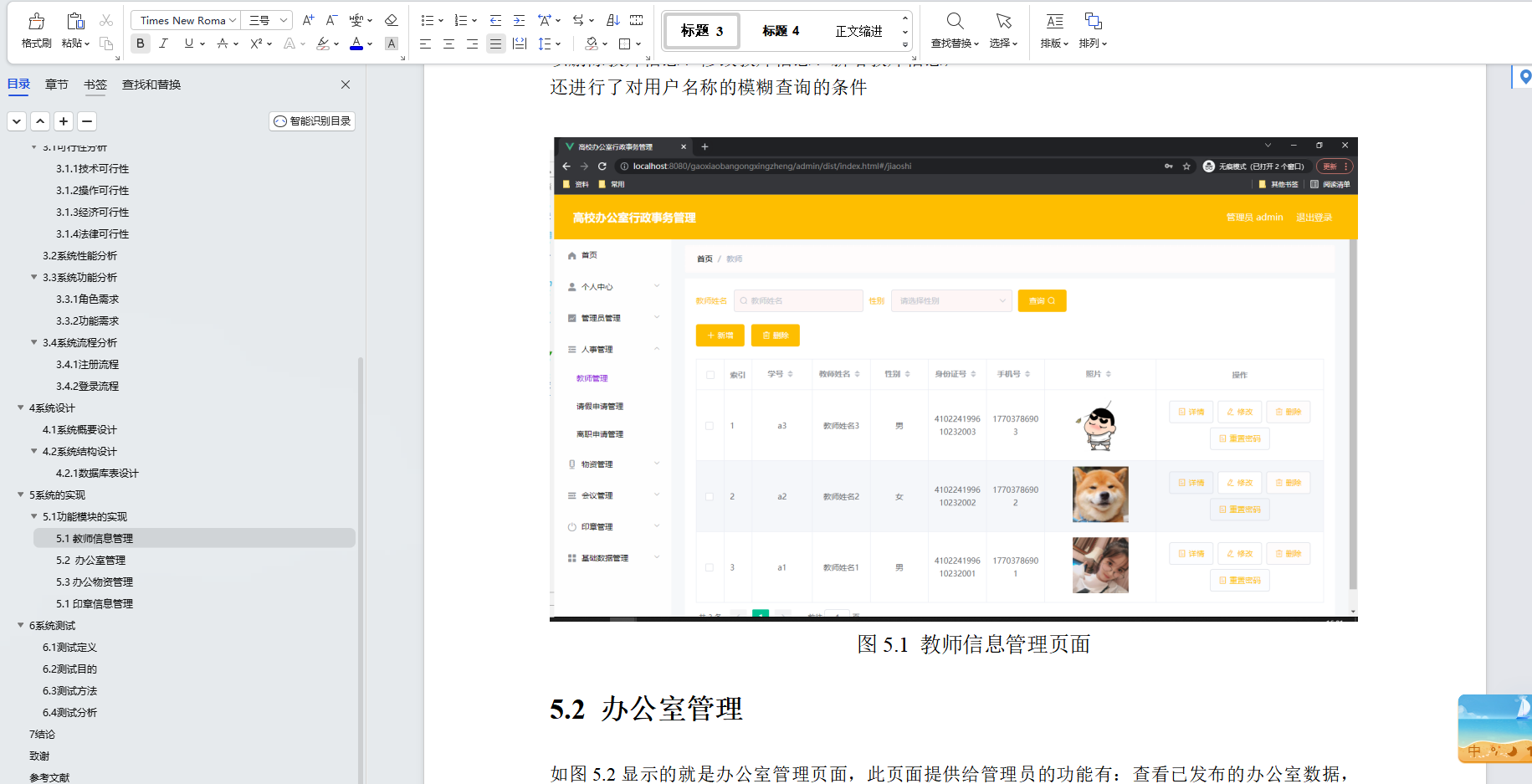Apply blue font color A
Screen dimensions: 1532x784
(x=356, y=44)
